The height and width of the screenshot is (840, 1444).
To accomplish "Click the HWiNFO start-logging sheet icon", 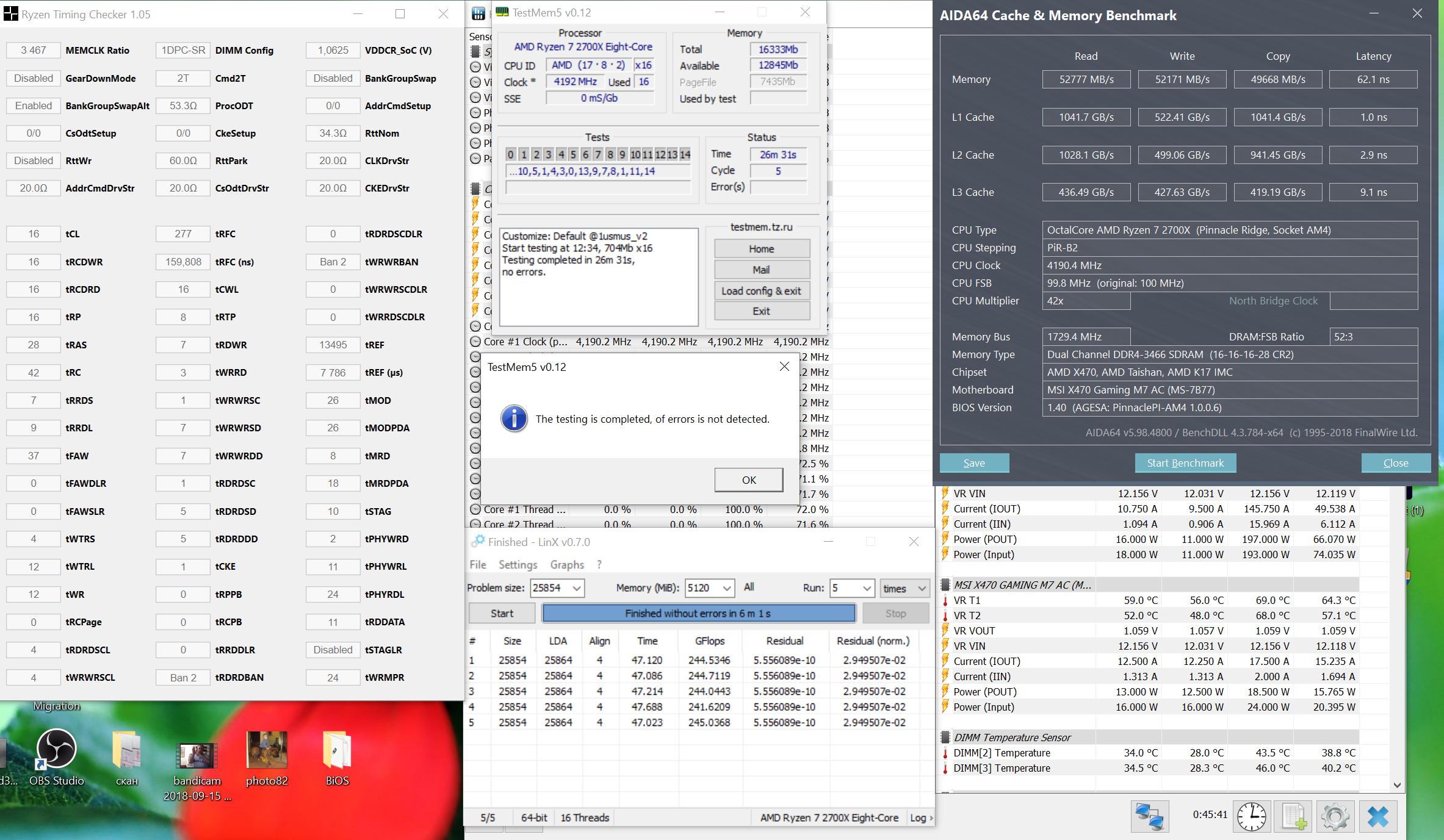I will pyautogui.click(x=1293, y=816).
